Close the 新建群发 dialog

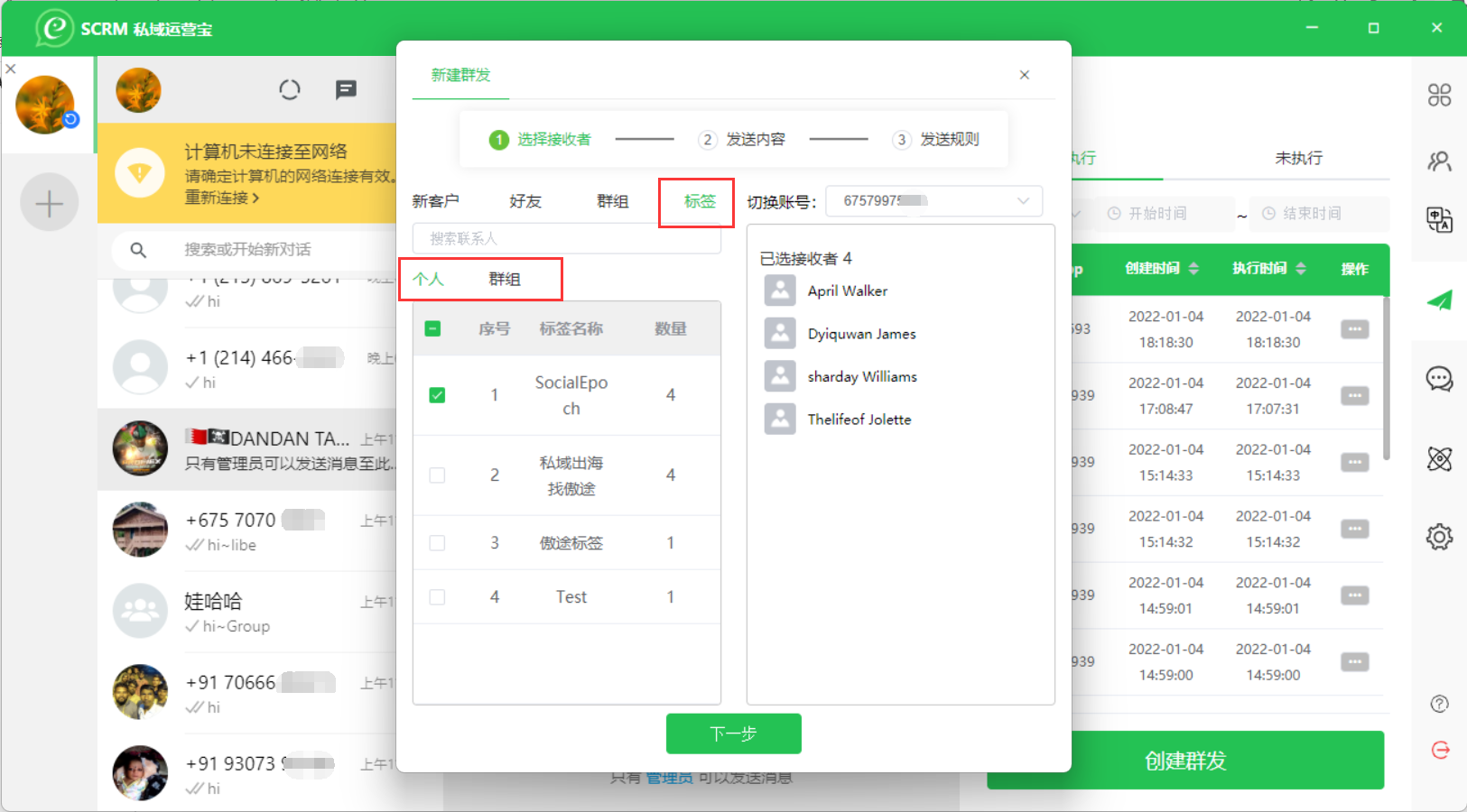click(x=1024, y=75)
